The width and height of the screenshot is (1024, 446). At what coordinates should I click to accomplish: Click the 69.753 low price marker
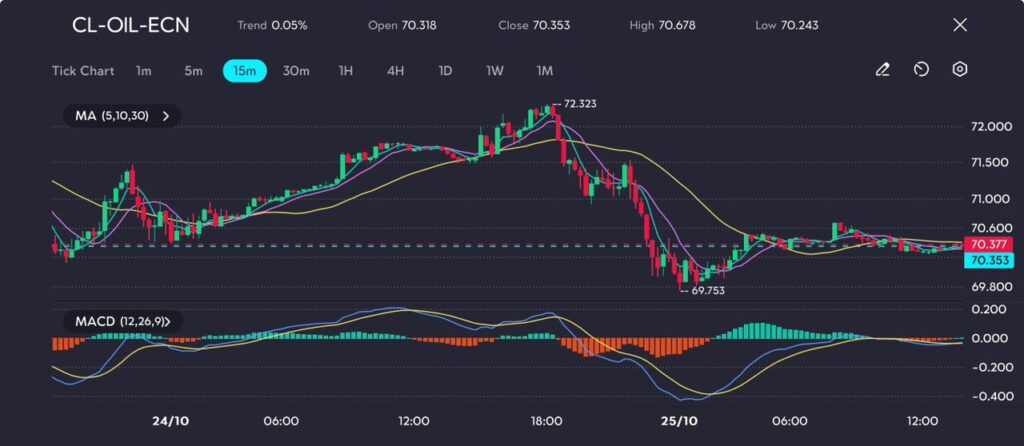707,290
